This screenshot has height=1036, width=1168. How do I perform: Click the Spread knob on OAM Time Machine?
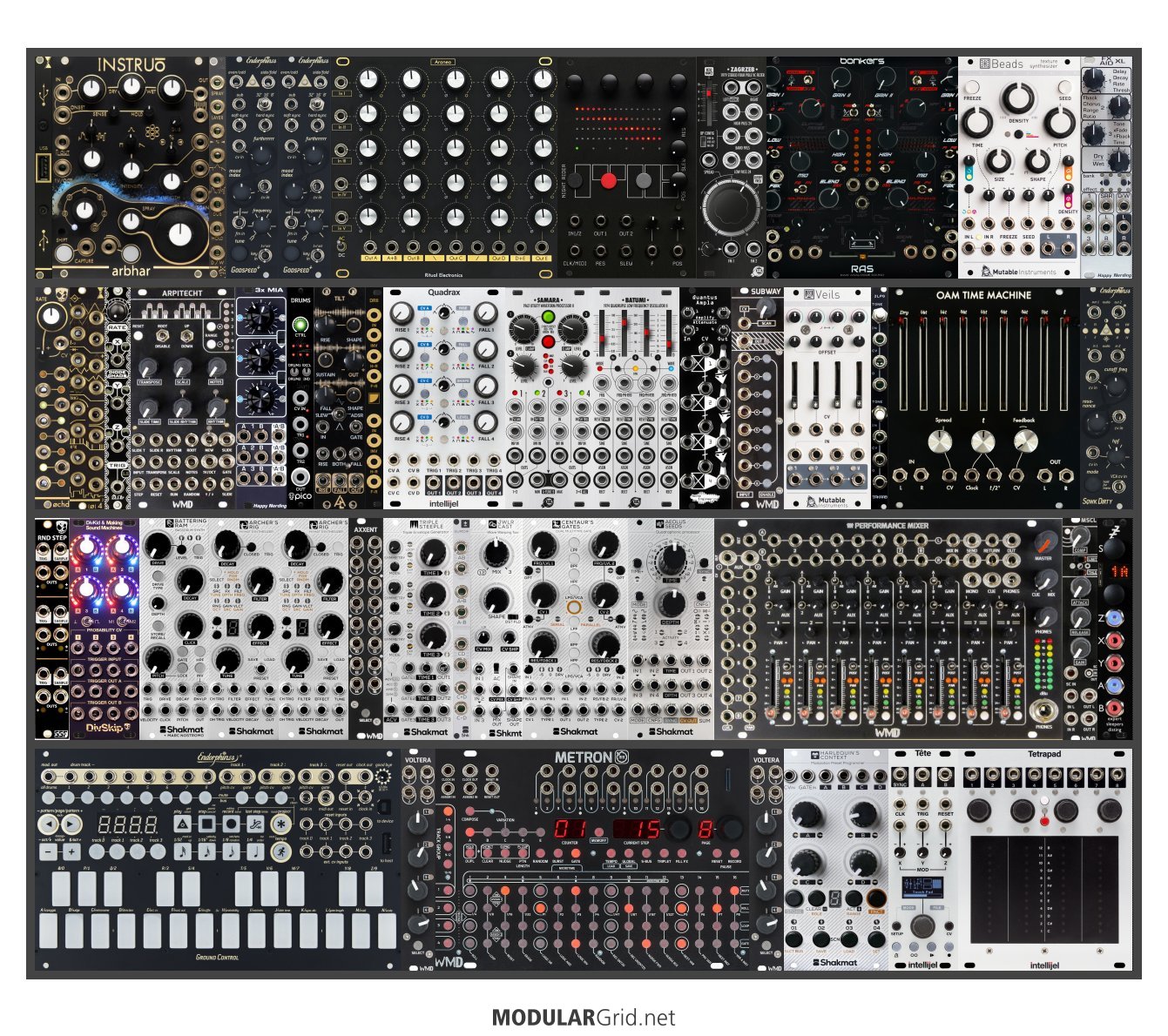(x=940, y=442)
